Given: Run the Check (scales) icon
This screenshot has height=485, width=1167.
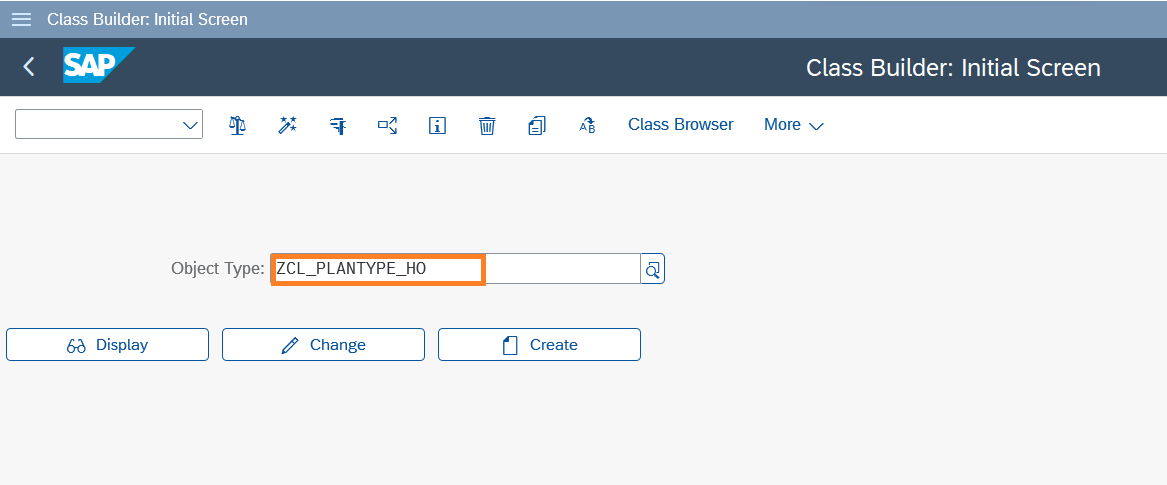Looking at the screenshot, I should (237, 125).
